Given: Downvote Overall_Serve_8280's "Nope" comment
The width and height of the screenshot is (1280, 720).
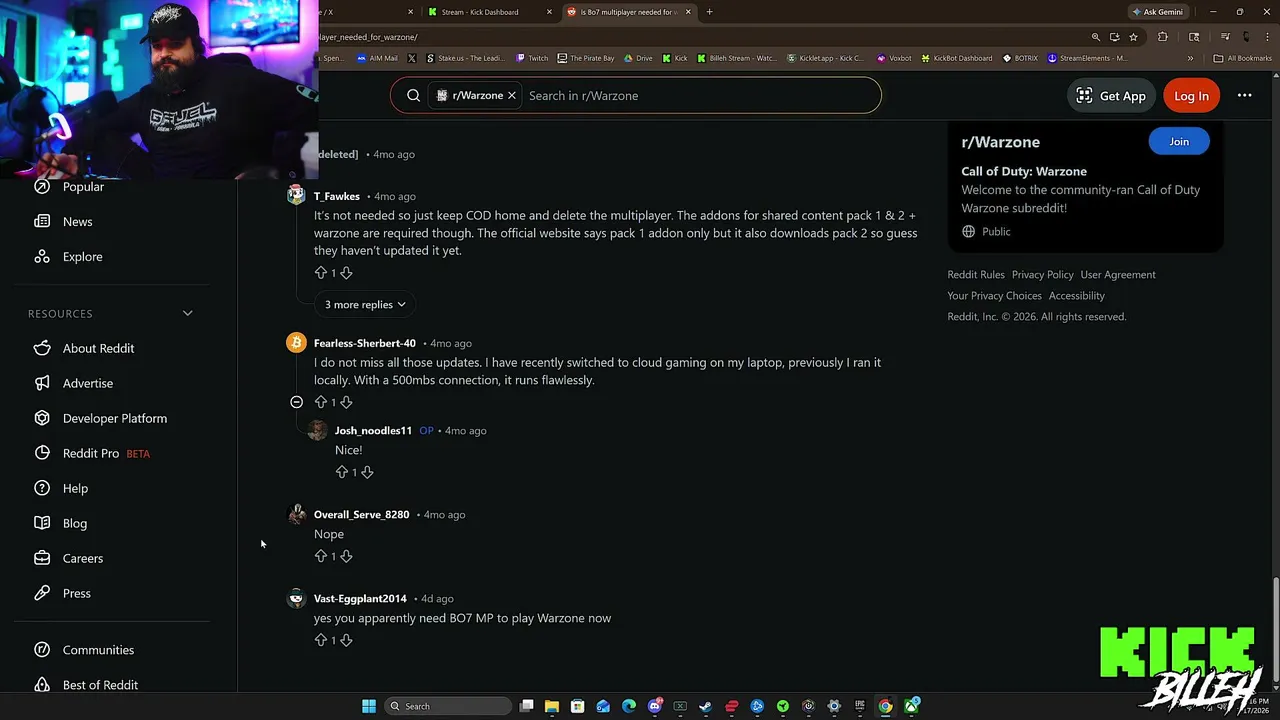Looking at the screenshot, I should pos(346,556).
